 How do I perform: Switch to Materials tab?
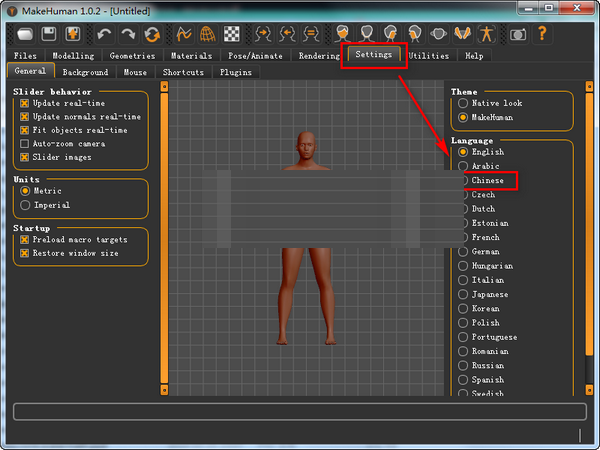point(191,56)
